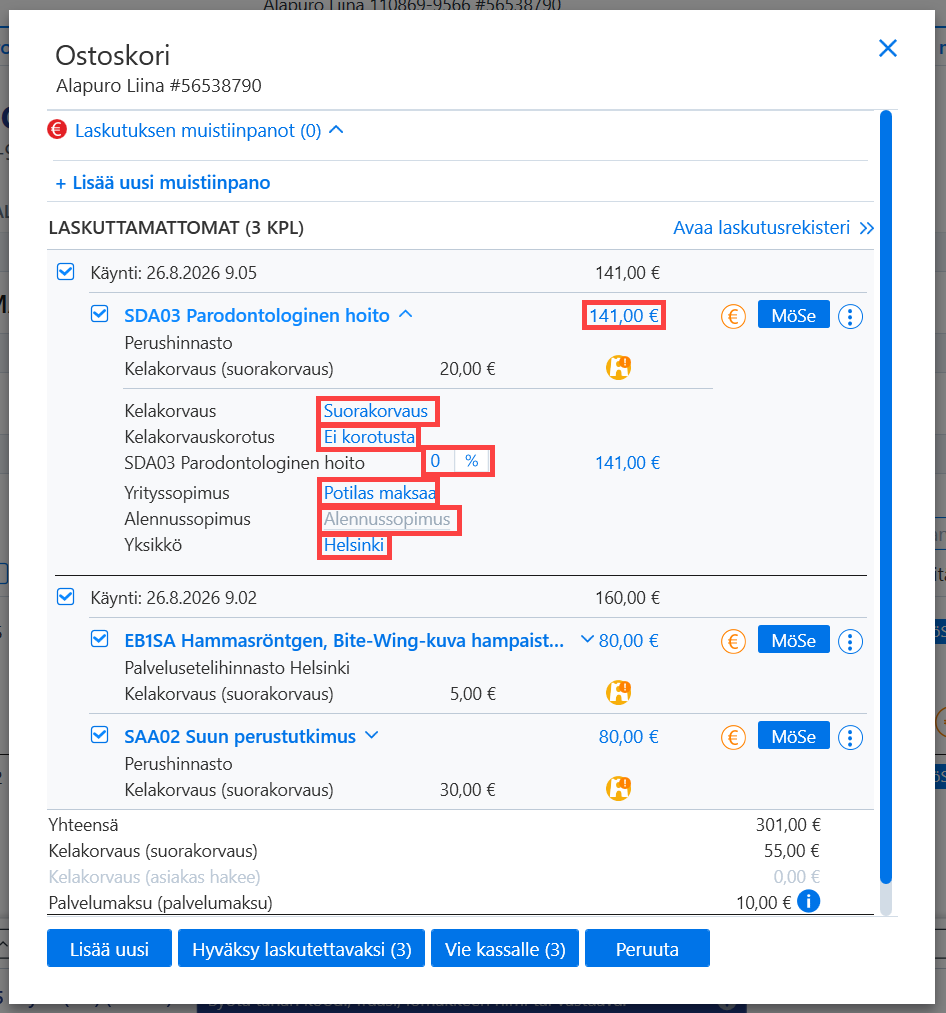Open three-dot menu for SDA03 row
The height and width of the screenshot is (1013, 946).
click(850, 317)
